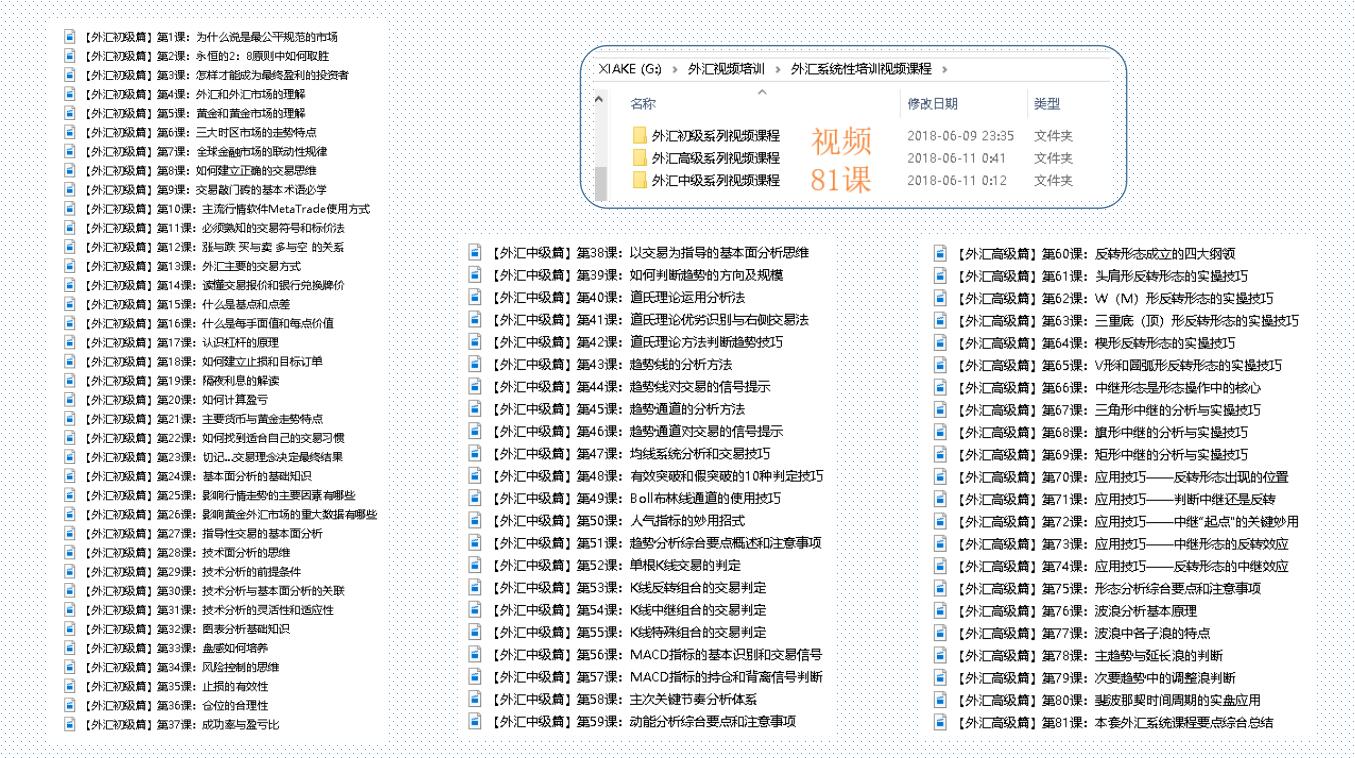Click the folder list scrollbar up arrow

tap(600, 99)
